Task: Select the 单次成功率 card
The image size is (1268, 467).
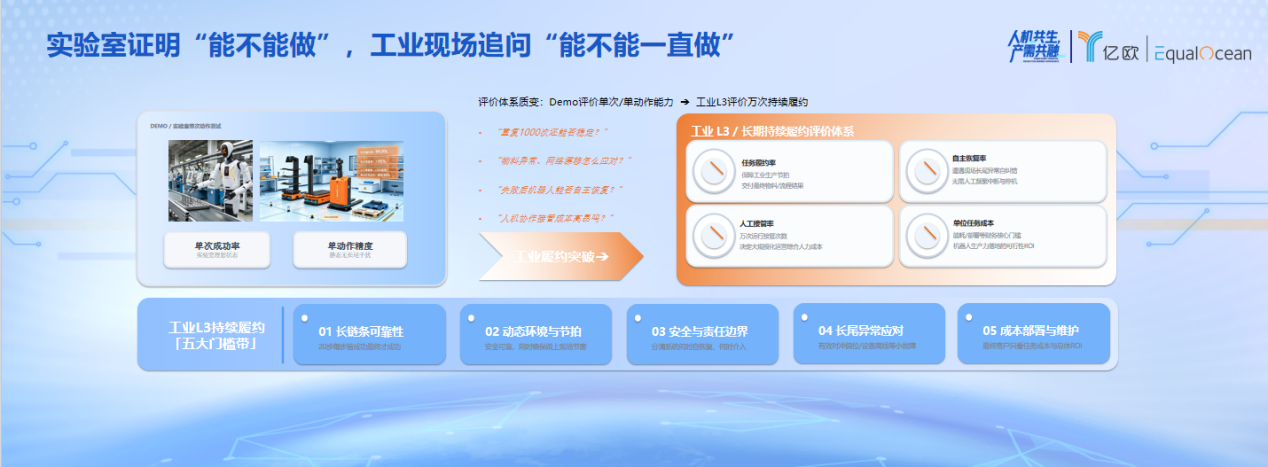Action: 216,249
